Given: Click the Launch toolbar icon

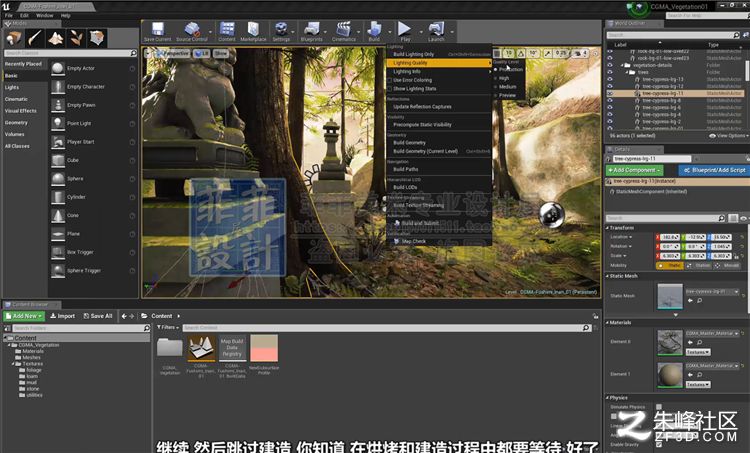Looking at the screenshot, I should tap(436, 29).
